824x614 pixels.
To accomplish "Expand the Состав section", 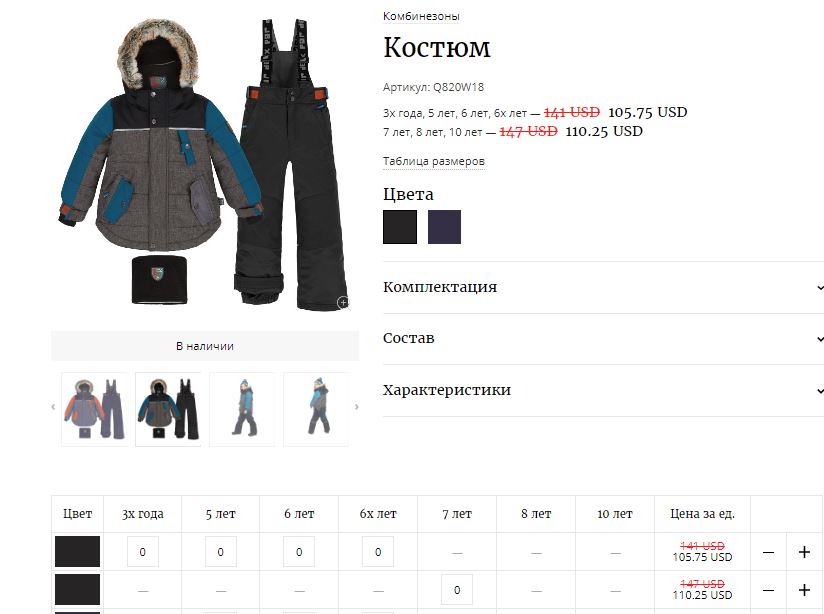I will pos(603,339).
